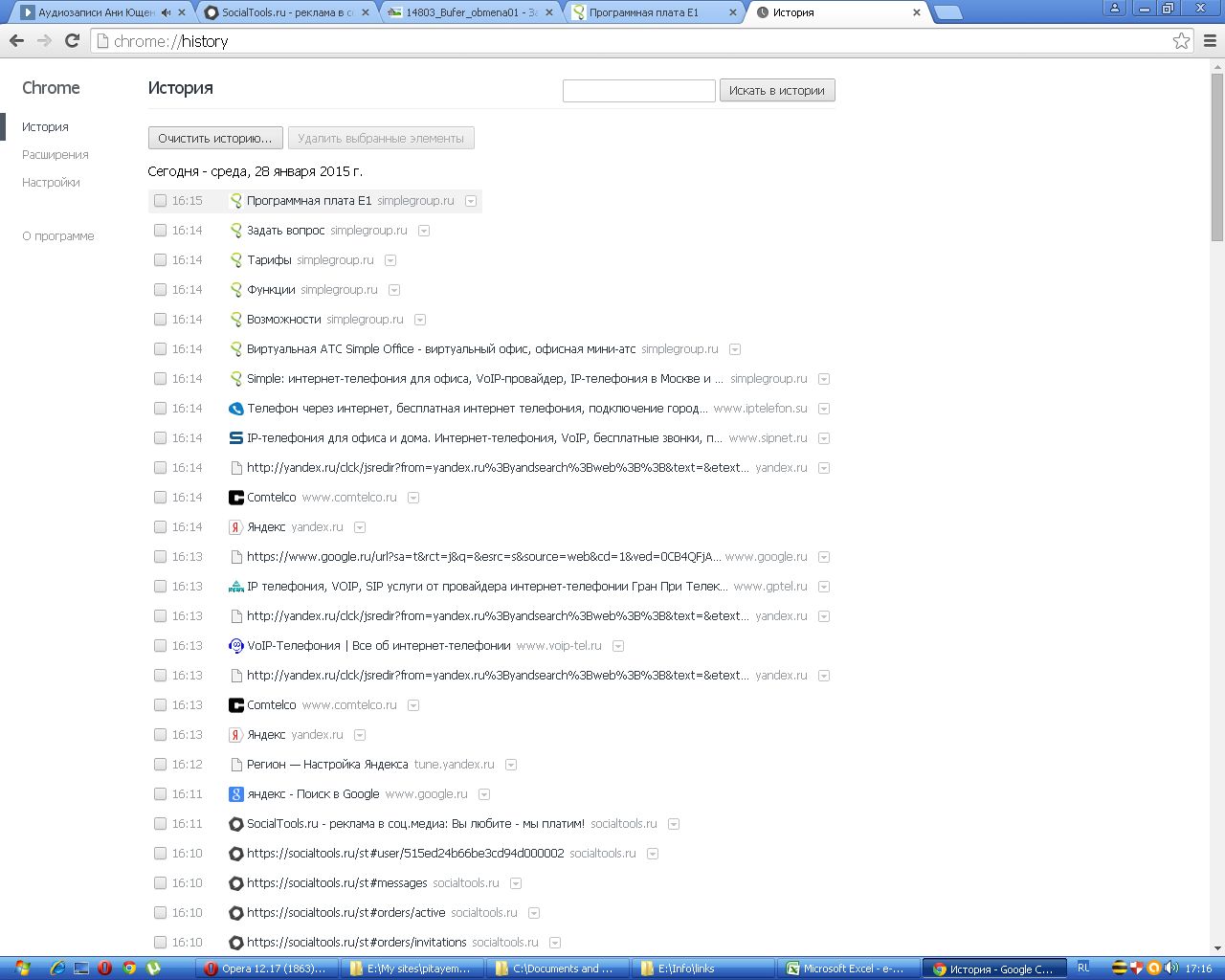
Task: Check the box for Программная плата E1
Action: point(160,201)
